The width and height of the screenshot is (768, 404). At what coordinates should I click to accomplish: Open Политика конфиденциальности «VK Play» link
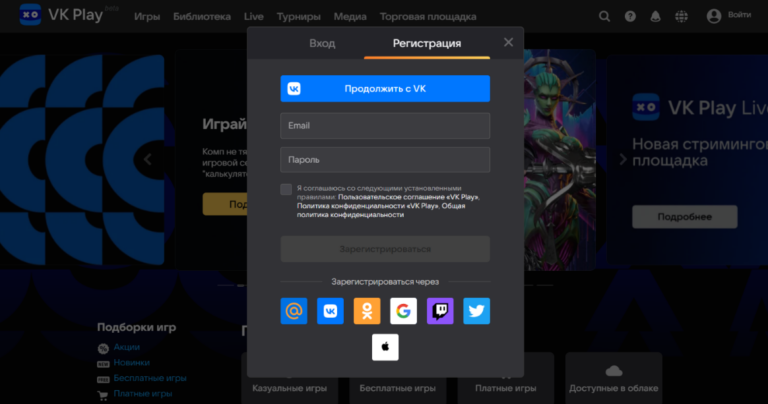tap(350, 206)
